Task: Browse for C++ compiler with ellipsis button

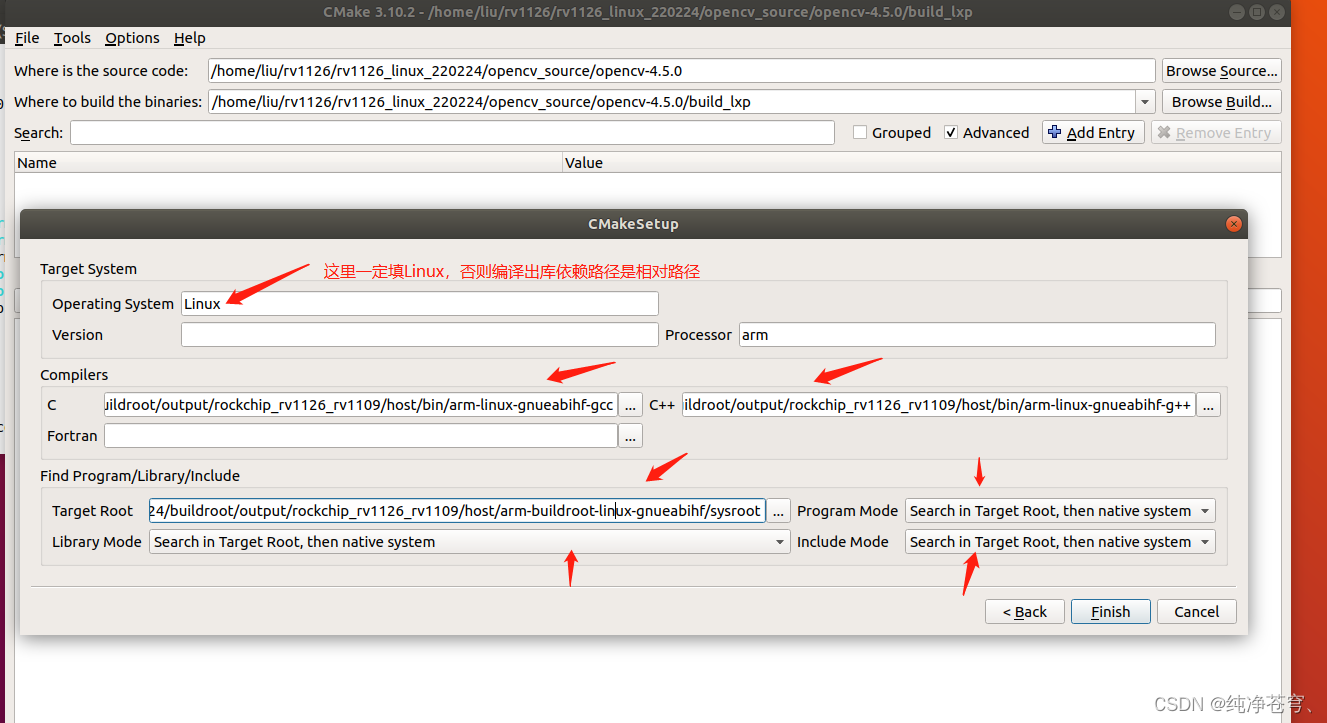Action: click(1209, 405)
